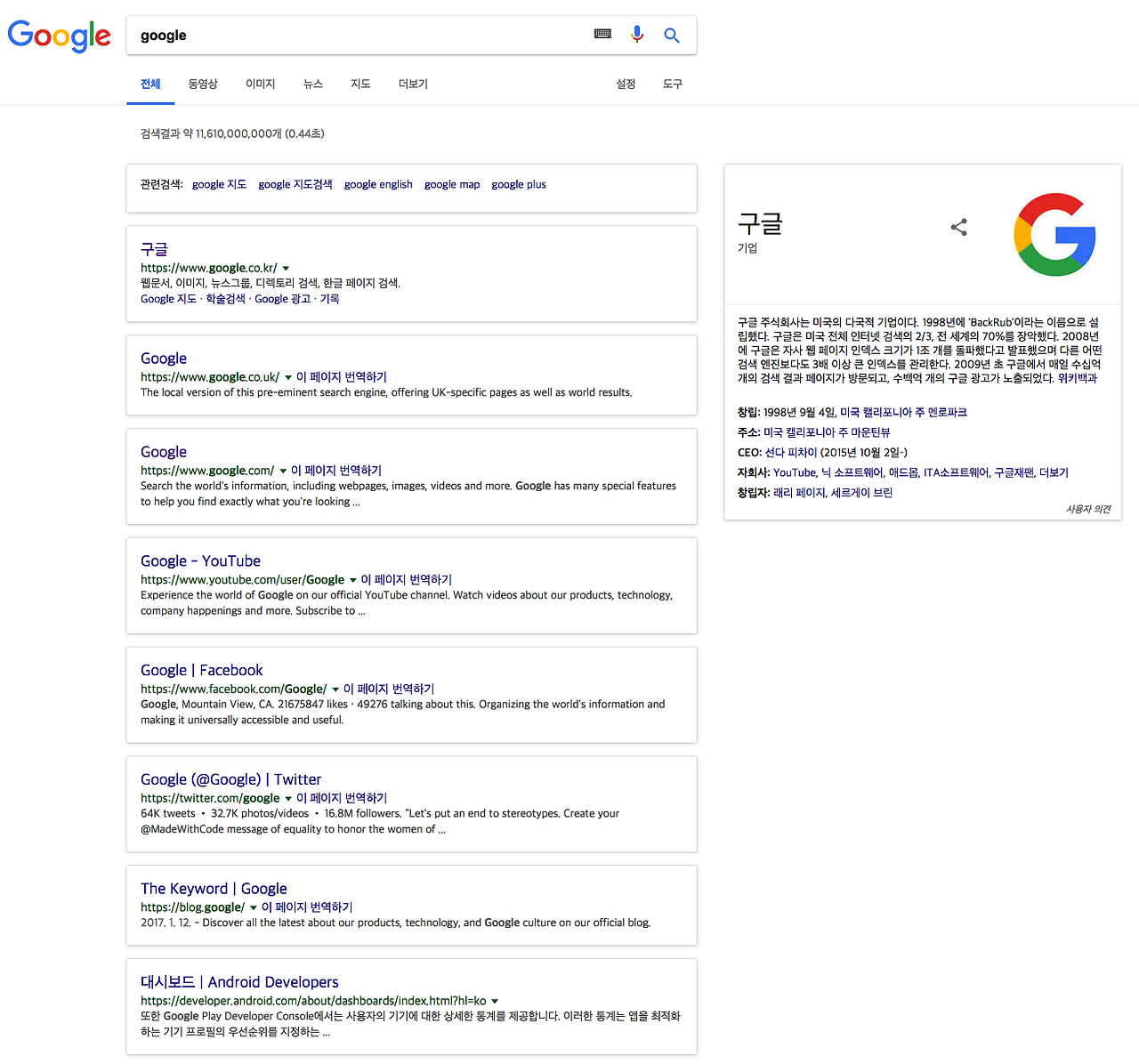Translate the google.co.uk result page
This screenshot has height=1064, width=1139.
[342, 377]
